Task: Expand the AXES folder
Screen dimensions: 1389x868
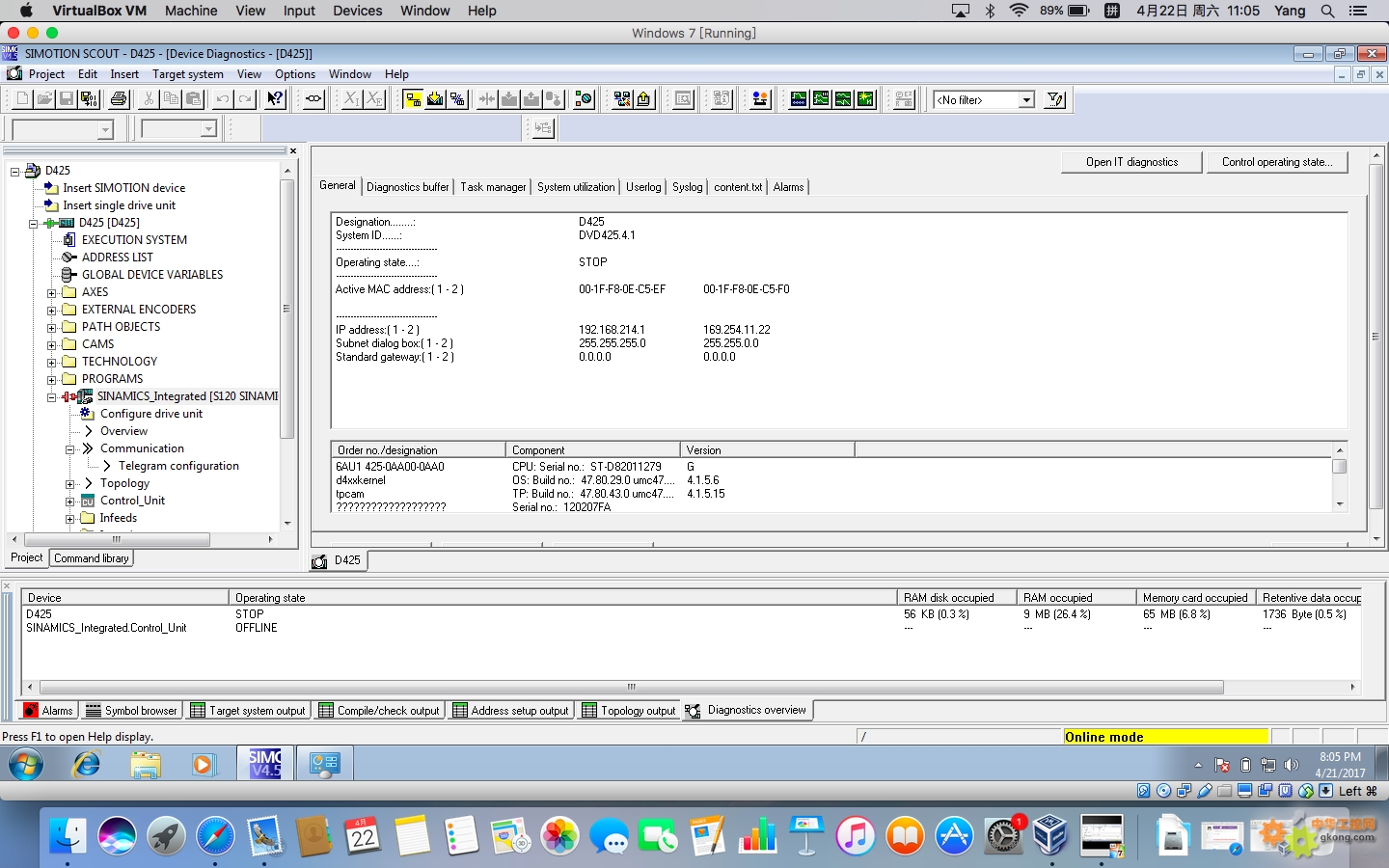Action: 52,293
